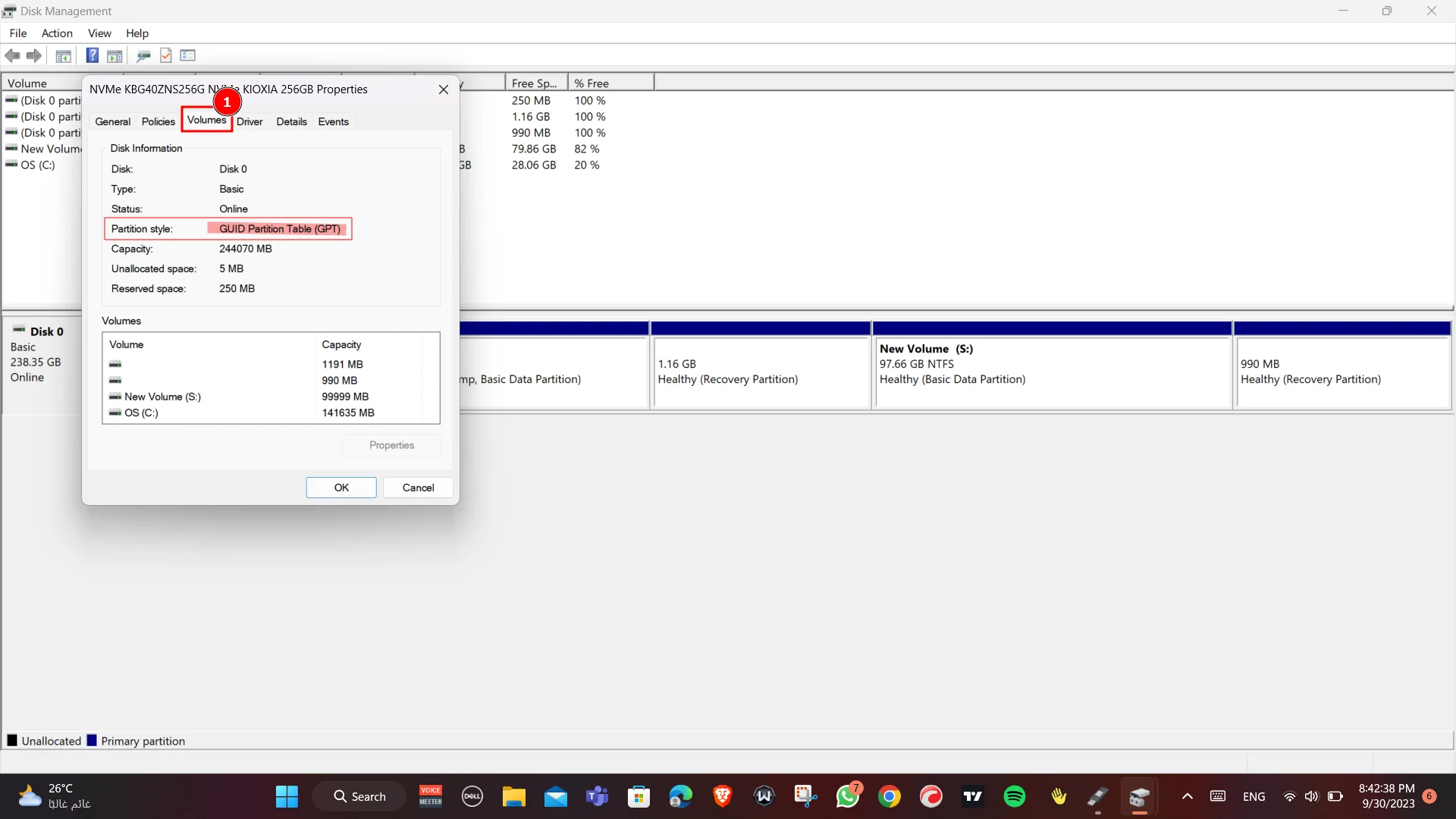The height and width of the screenshot is (819, 1456).
Task: Click the volume speaker tray icon
Action: coord(1312,796)
